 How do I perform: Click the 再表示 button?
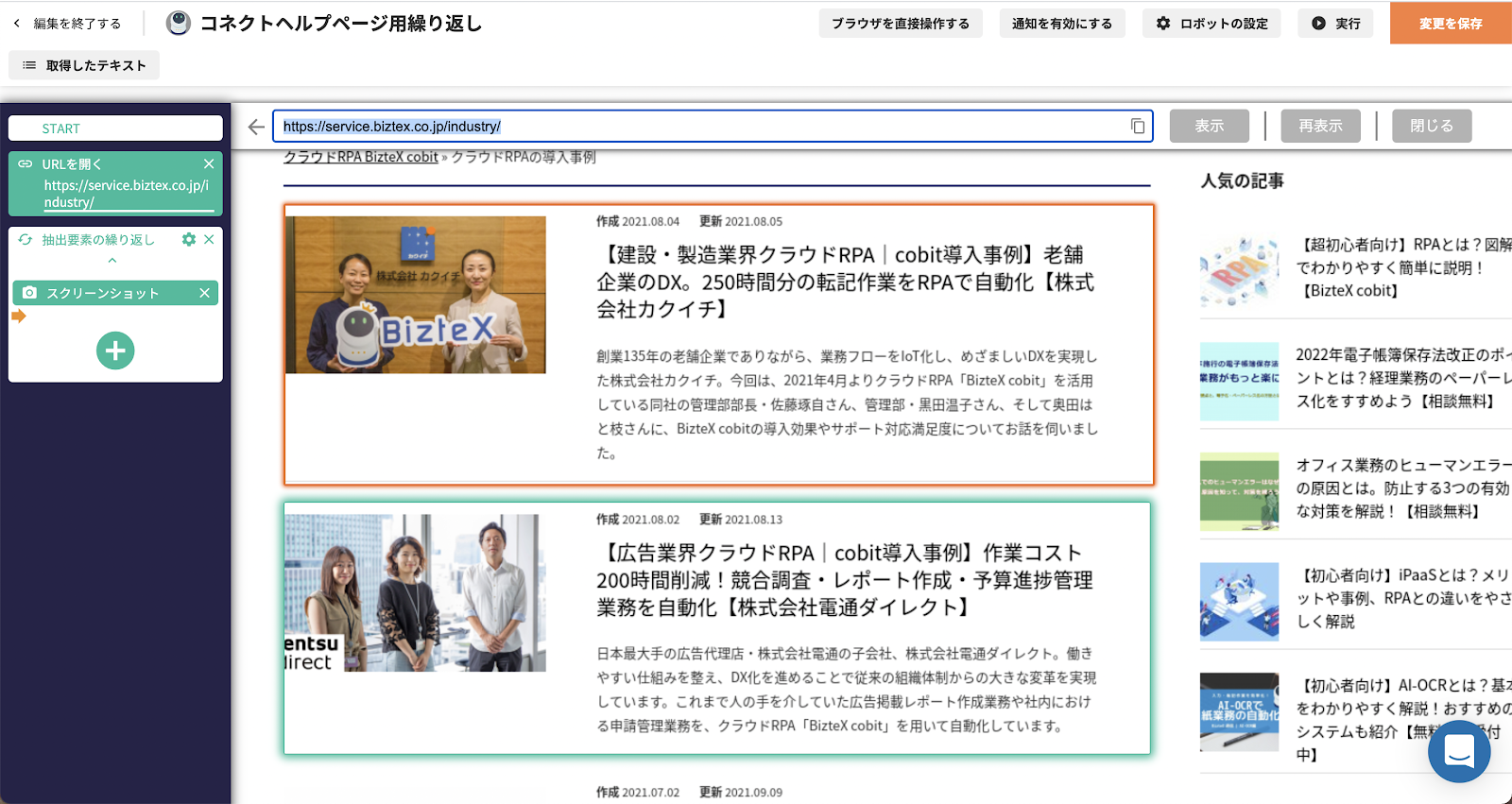click(x=1320, y=126)
